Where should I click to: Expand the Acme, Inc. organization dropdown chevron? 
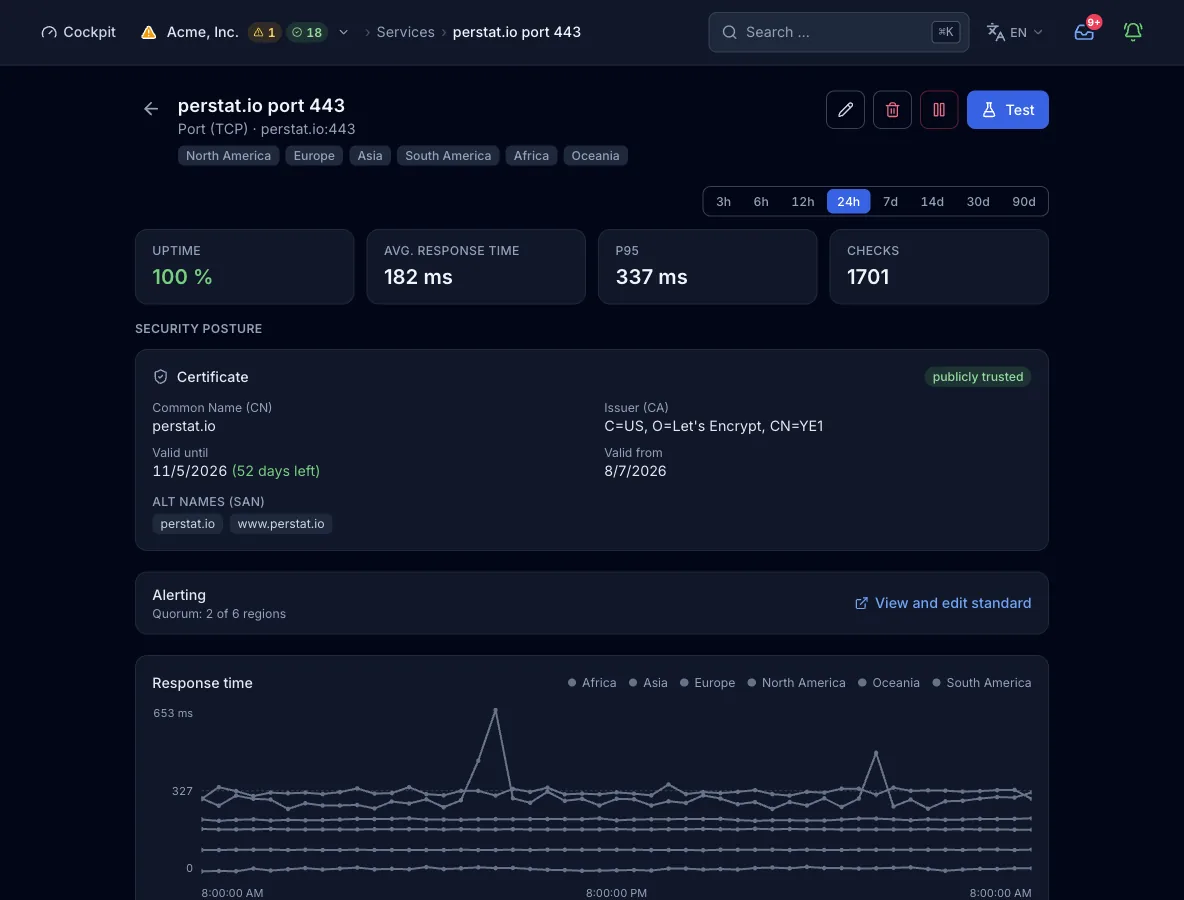pos(344,32)
